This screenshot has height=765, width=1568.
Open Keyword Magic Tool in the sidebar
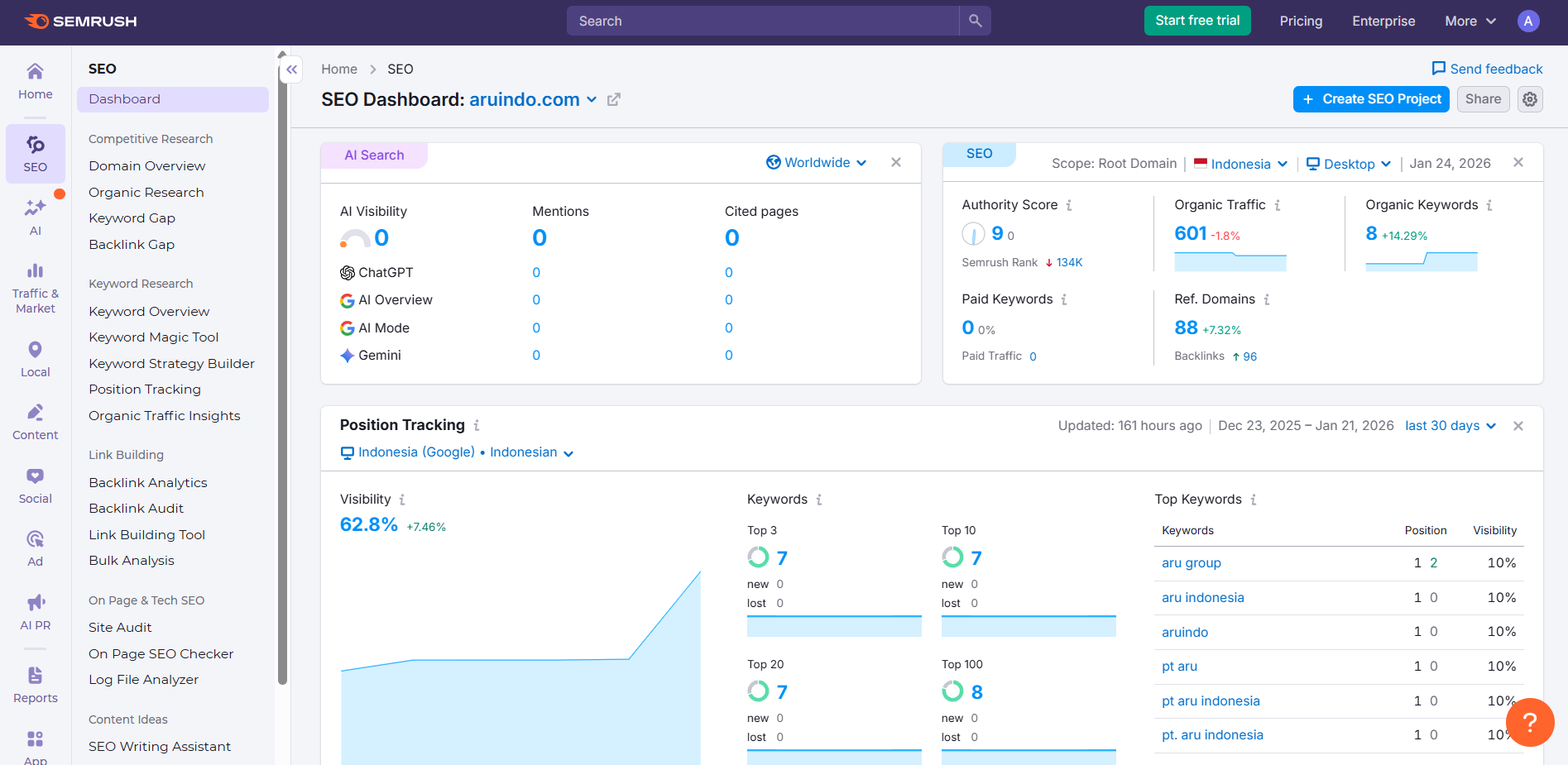pos(154,337)
